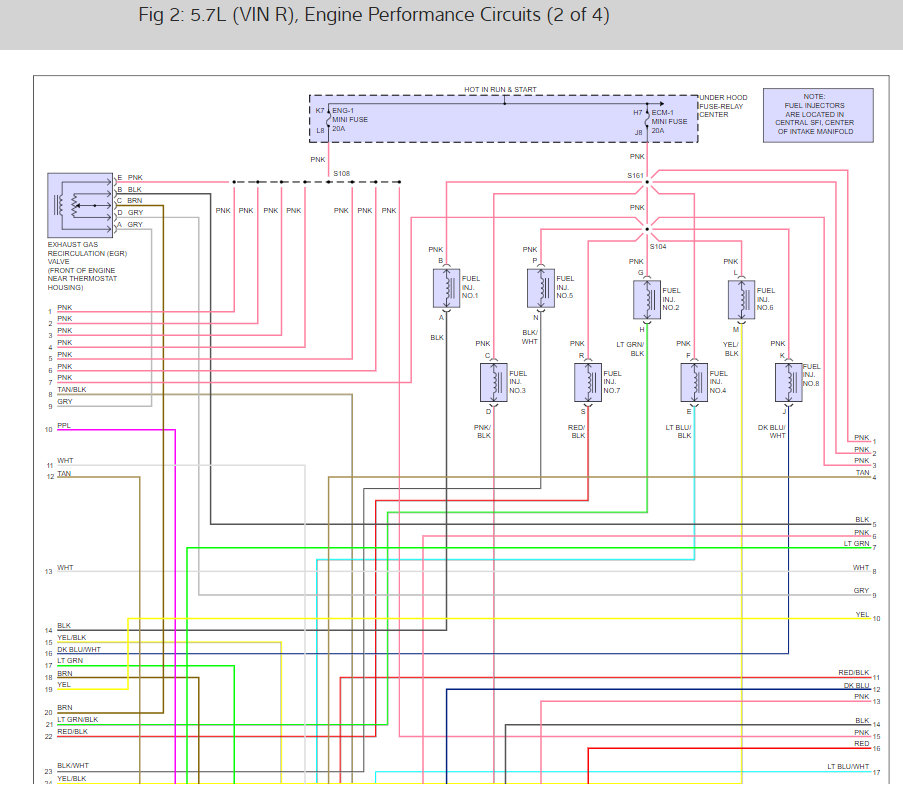This screenshot has height=812, width=903.
Task: Click the 'UNDER HOOD FUSE-RELAY CENTER' label
Action: point(723,106)
